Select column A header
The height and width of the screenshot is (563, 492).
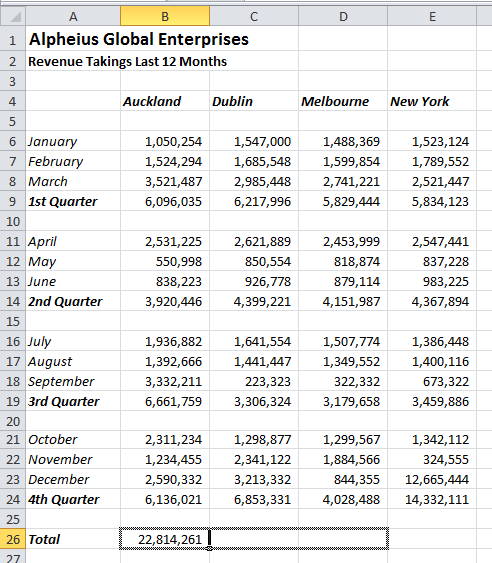tap(73, 17)
